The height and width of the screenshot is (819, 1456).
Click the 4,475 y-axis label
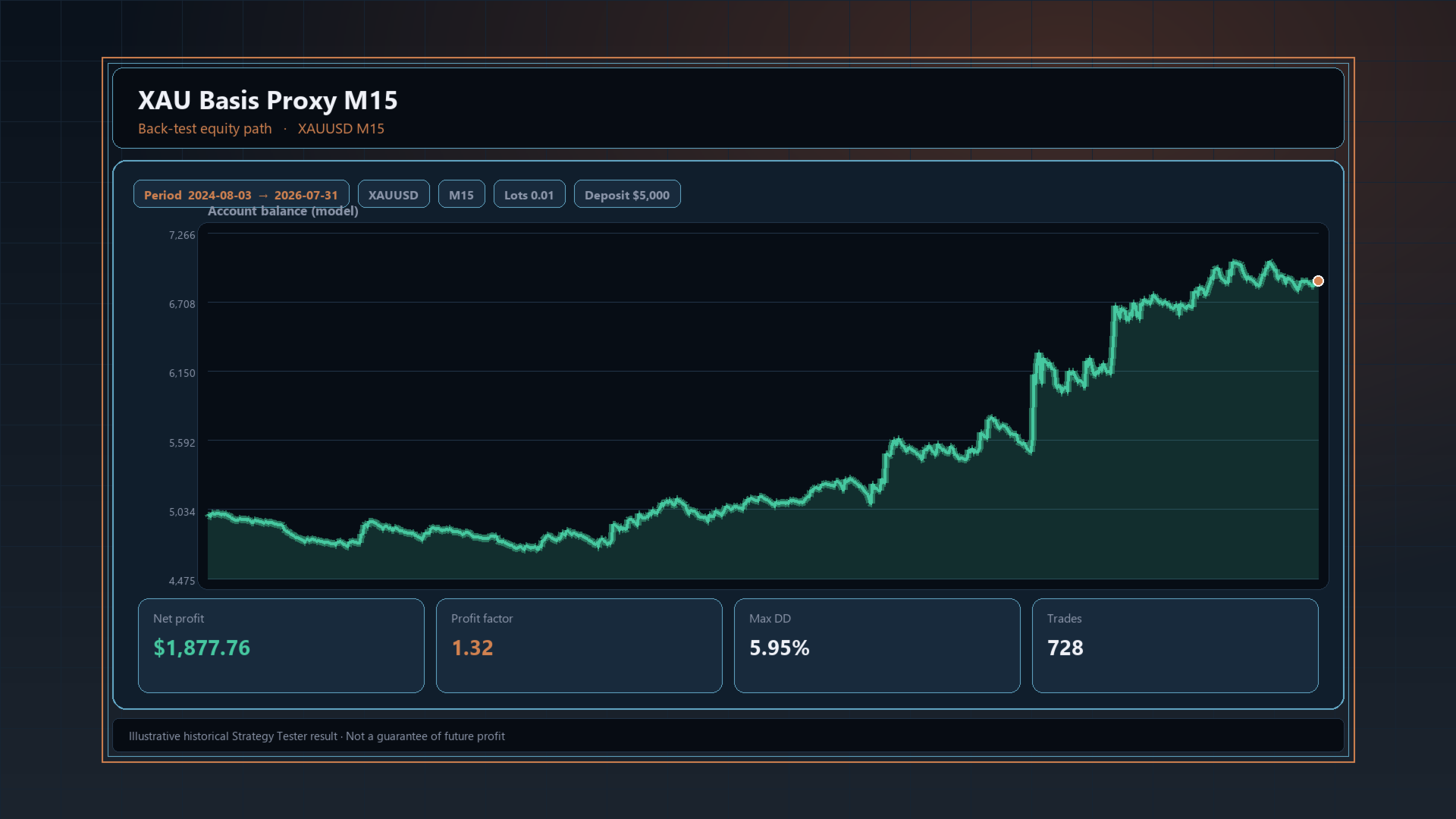tap(182, 581)
